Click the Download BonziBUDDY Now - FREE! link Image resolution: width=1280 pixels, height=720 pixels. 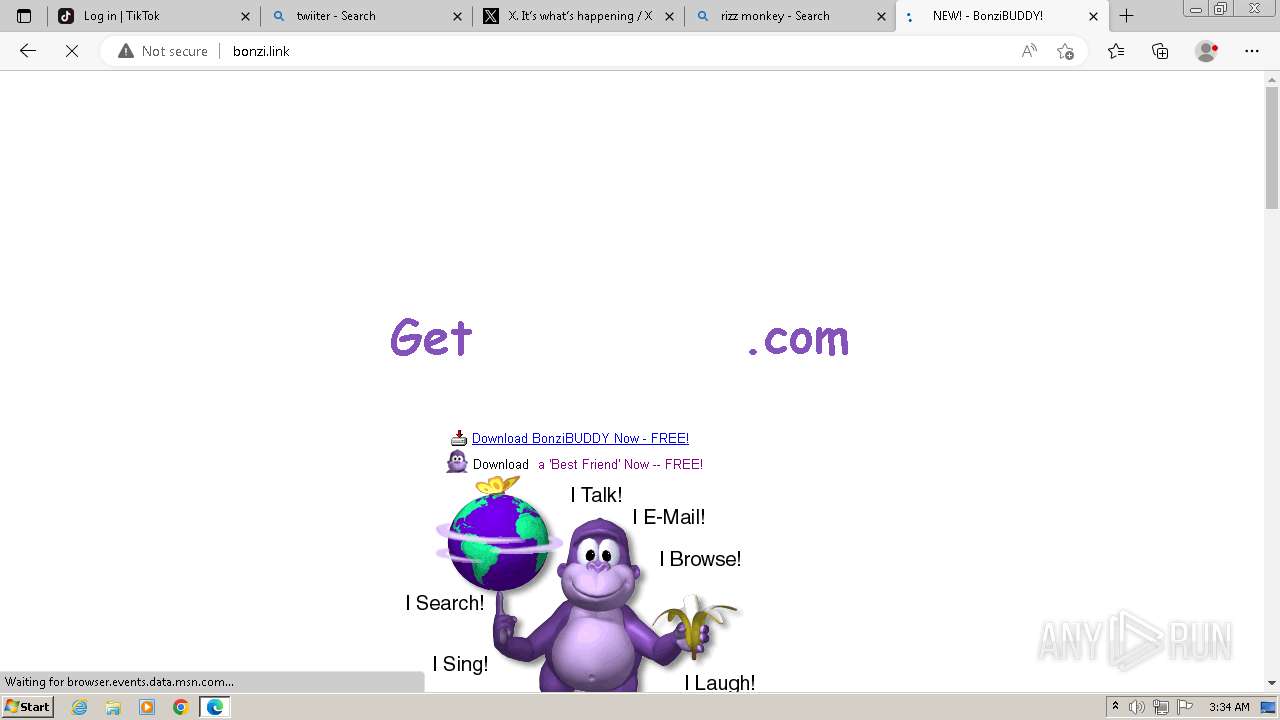pos(580,438)
